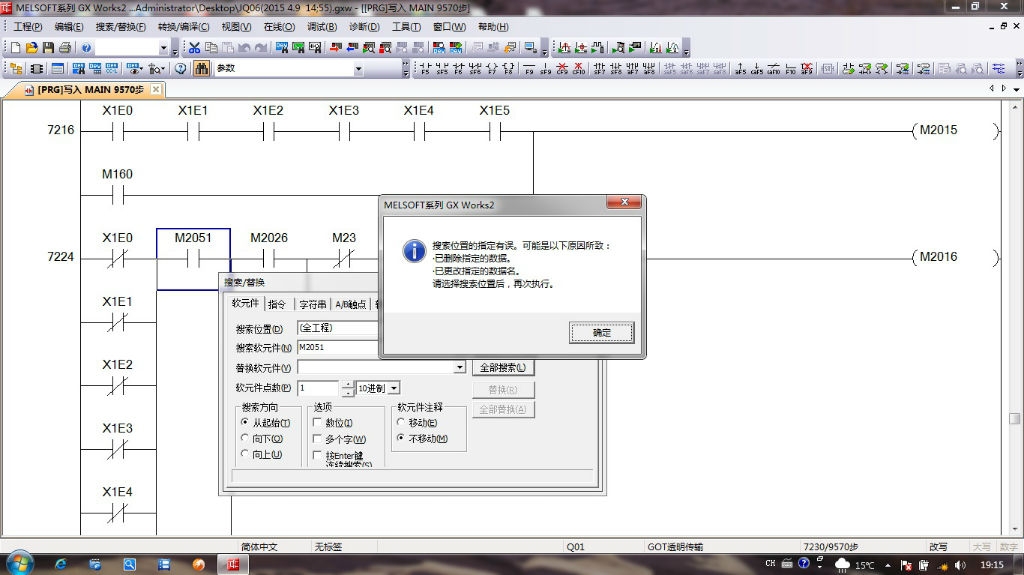1024x575 pixels.
Task: Select the M2015 output coil
Action: tap(955, 131)
